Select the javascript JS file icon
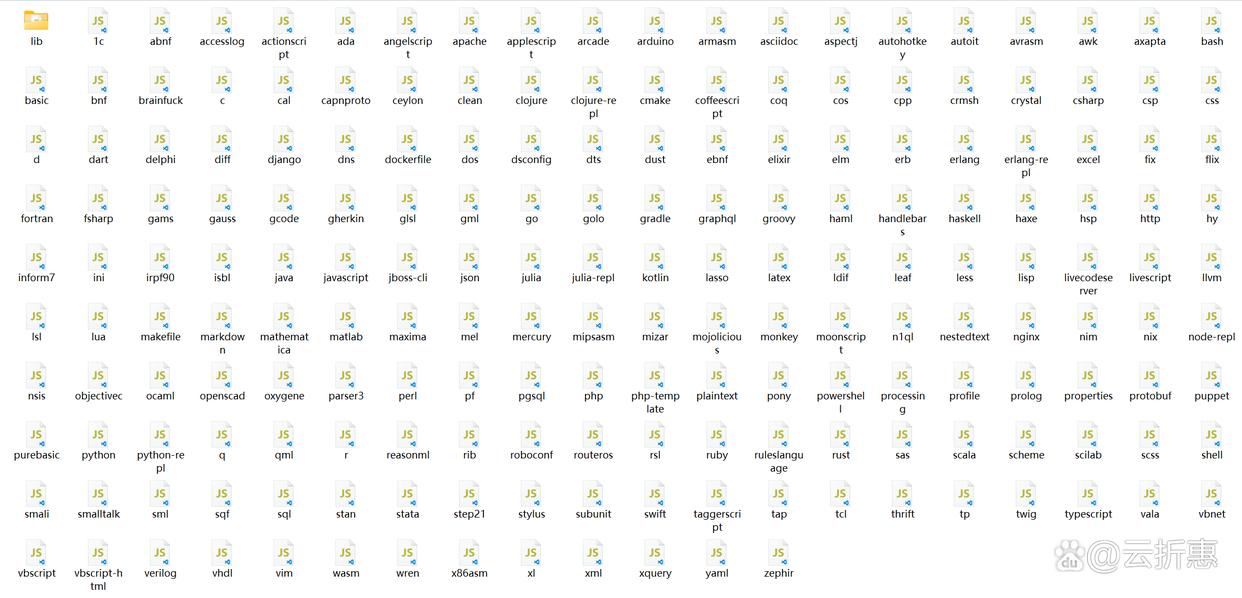 point(346,258)
